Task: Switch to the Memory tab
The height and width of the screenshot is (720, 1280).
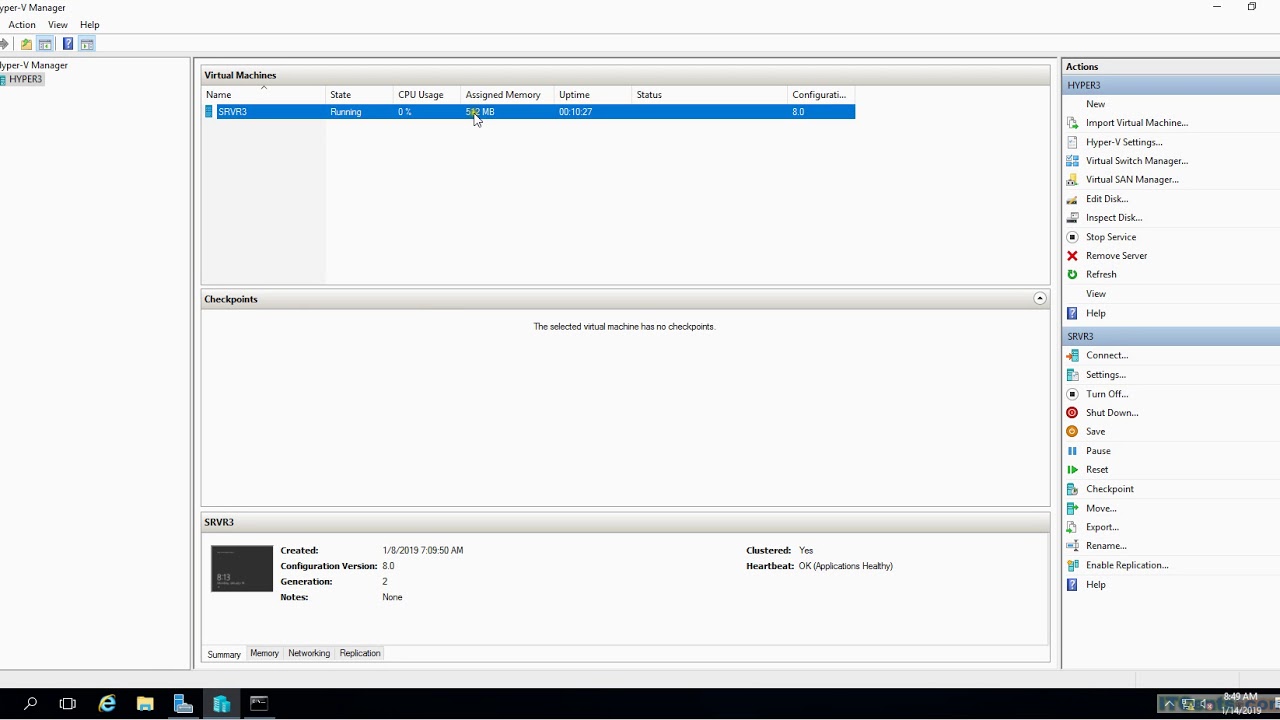Action: (264, 653)
